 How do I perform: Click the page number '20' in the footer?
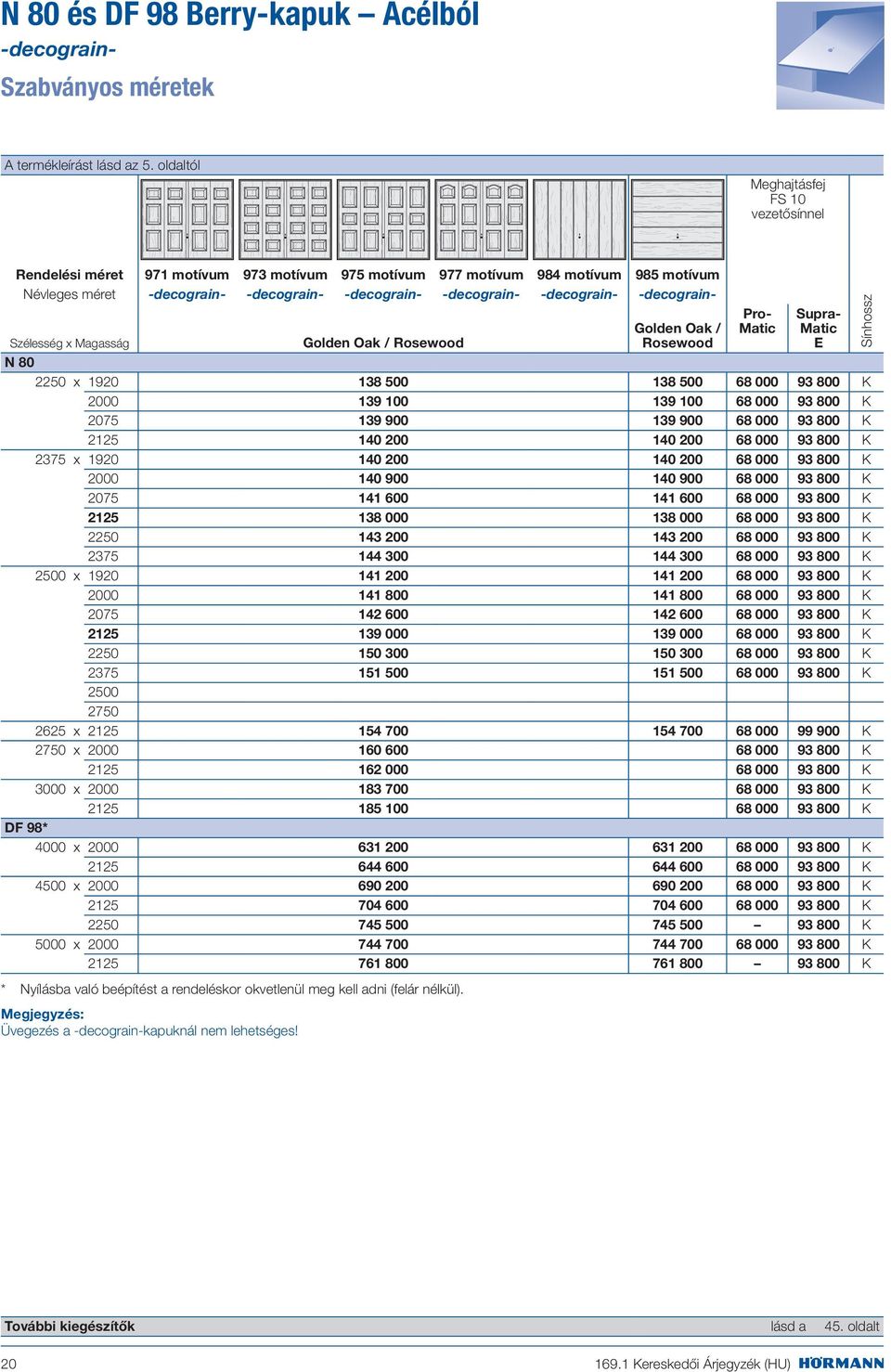click(8, 1364)
